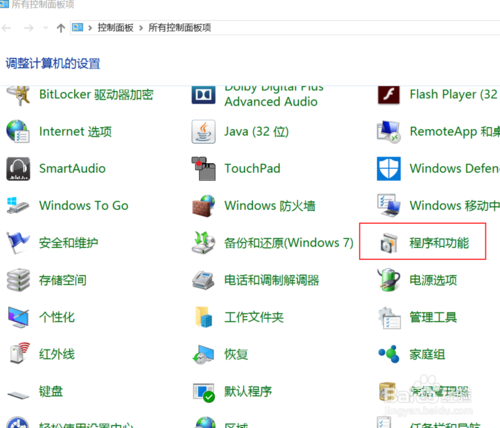Open the 恢复 link
The height and width of the screenshot is (428, 500).
[x=236, y=354]
